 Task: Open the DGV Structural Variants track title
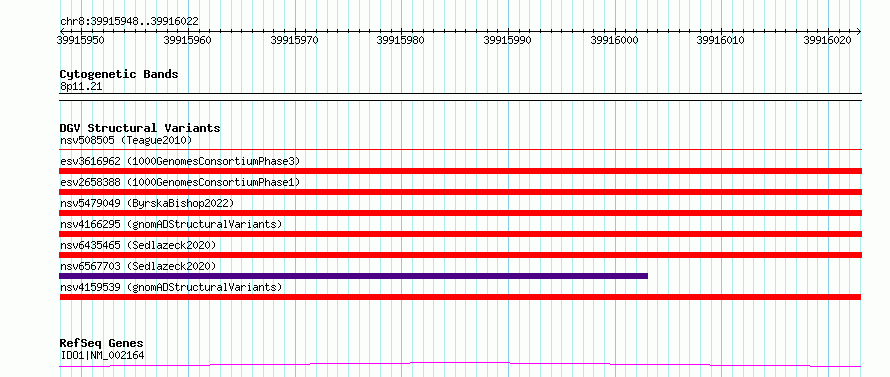click(x=140, y=128)
